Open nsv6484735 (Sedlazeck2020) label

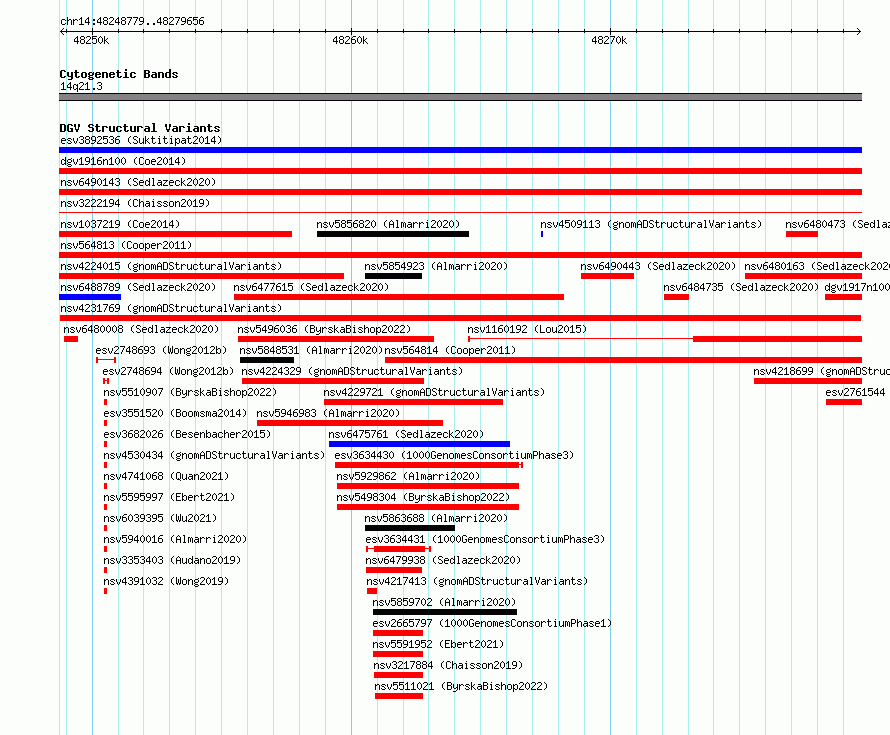pos(741,287)
